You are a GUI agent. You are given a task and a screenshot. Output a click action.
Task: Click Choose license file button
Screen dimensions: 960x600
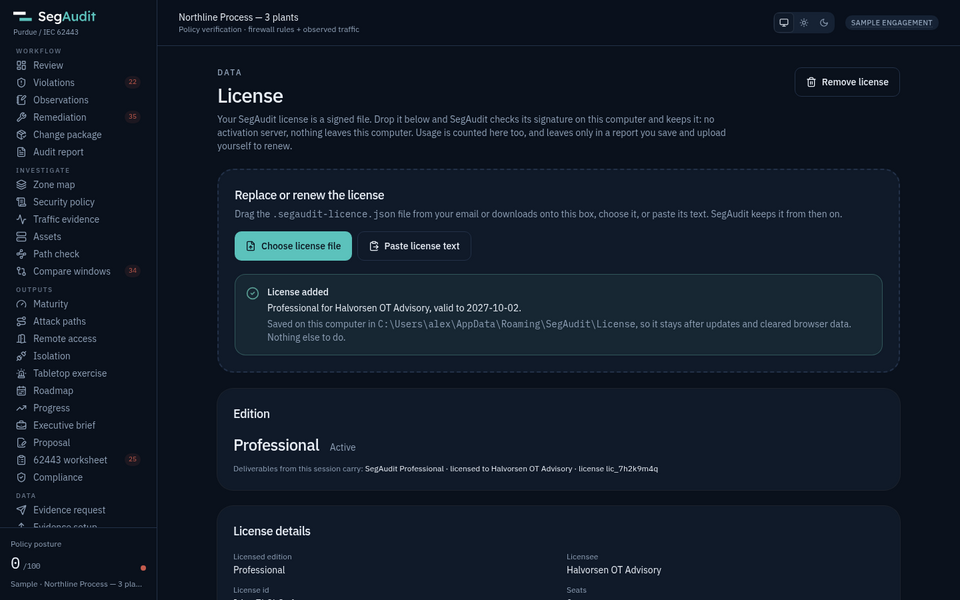293,246
